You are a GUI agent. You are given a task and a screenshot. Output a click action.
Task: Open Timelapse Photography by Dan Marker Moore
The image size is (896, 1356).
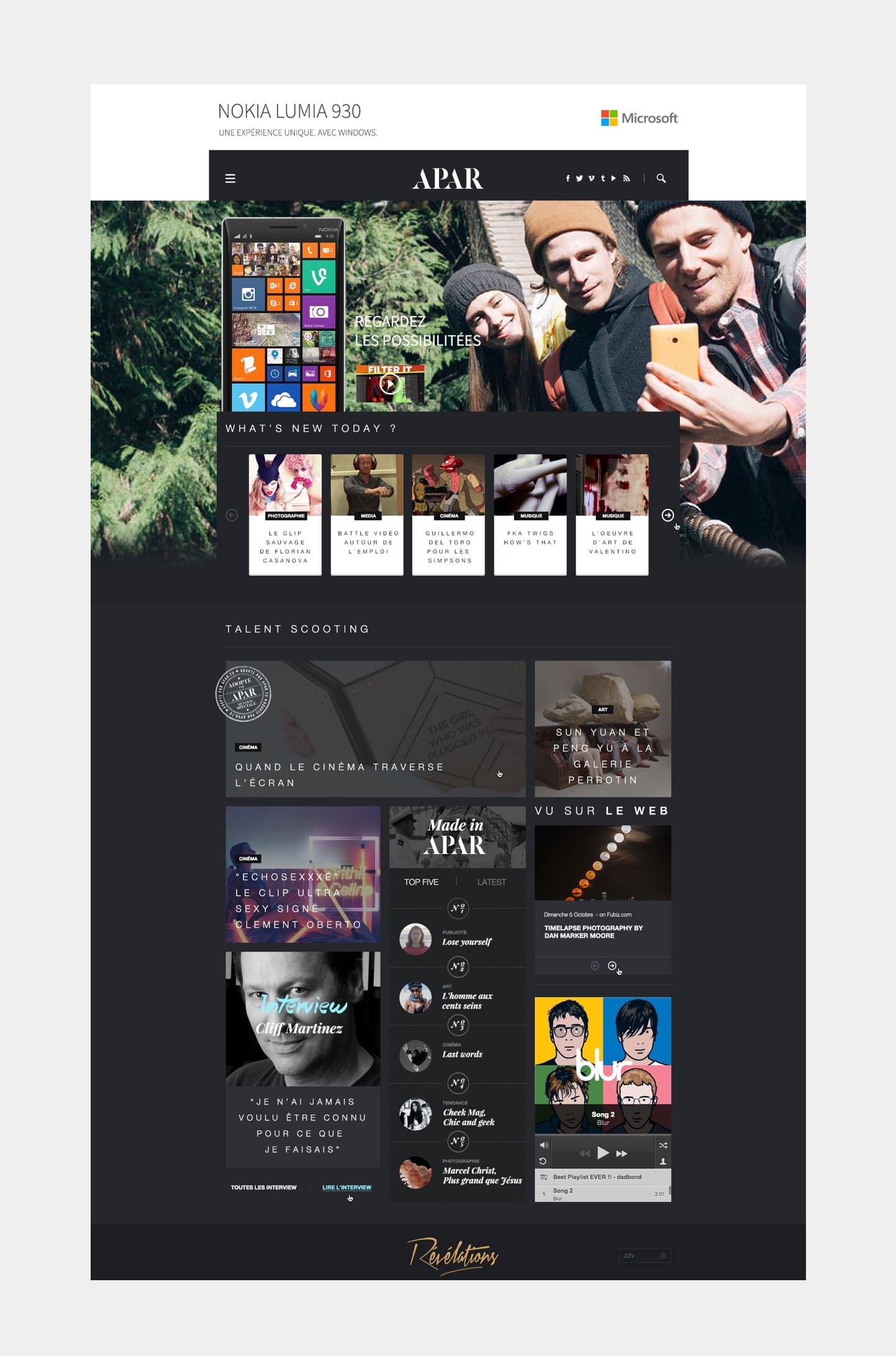click(x=593, y=932)
